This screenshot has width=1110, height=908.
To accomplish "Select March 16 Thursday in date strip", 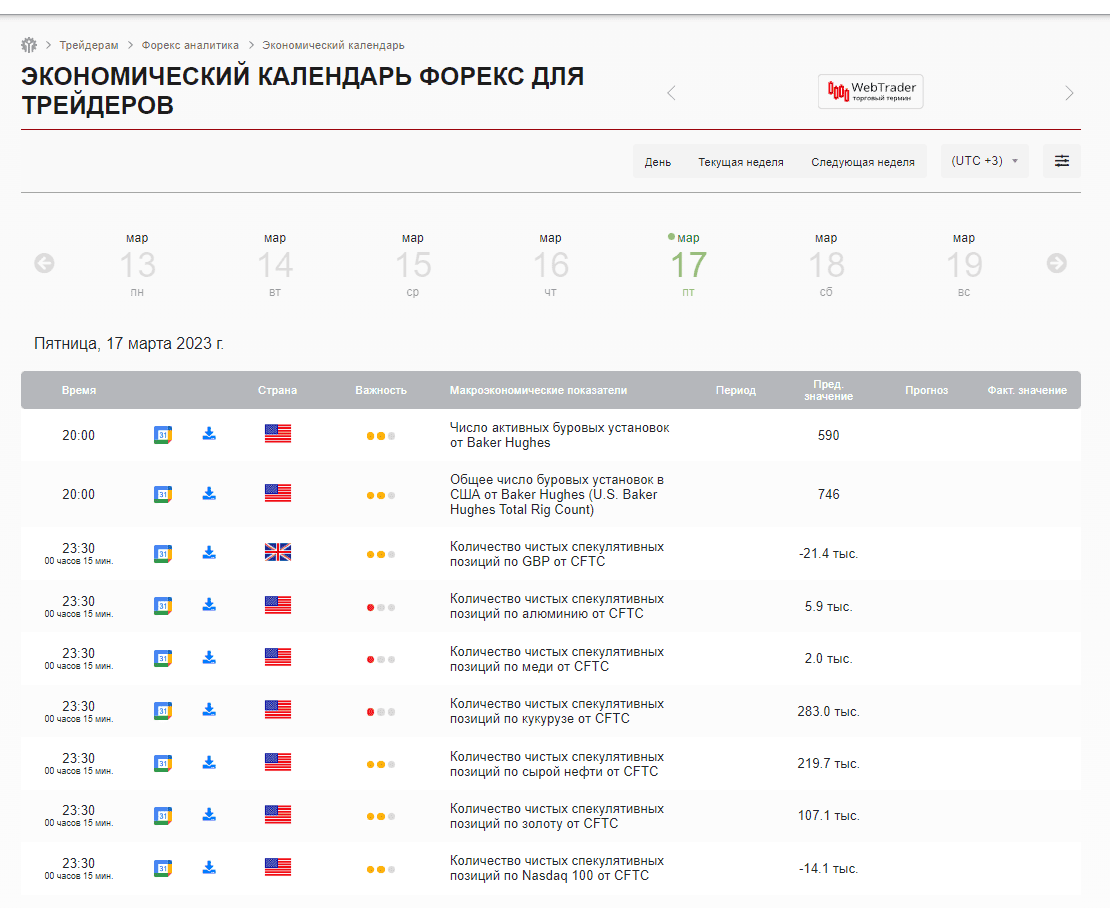I will click(551, 265).
